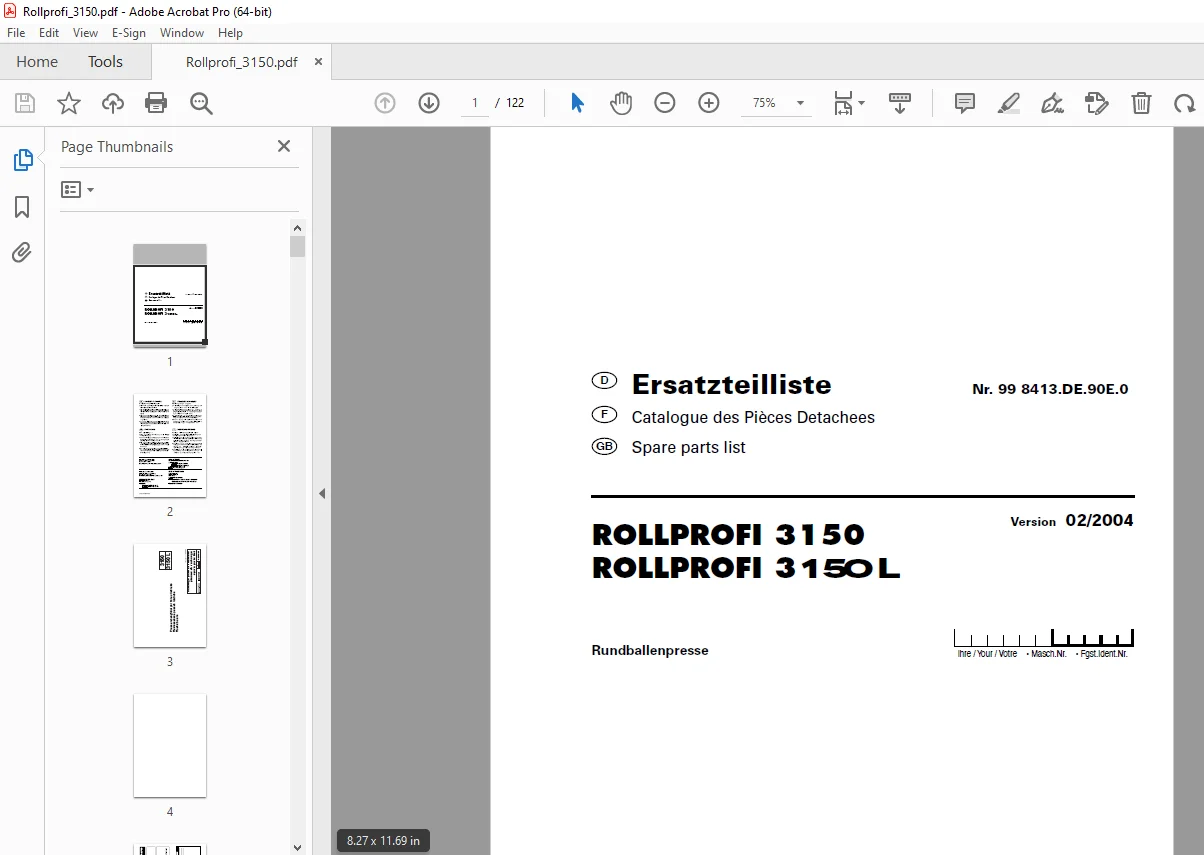
Task: Open thumbnail options dropdown menu
Action: (x=77, y=189)
